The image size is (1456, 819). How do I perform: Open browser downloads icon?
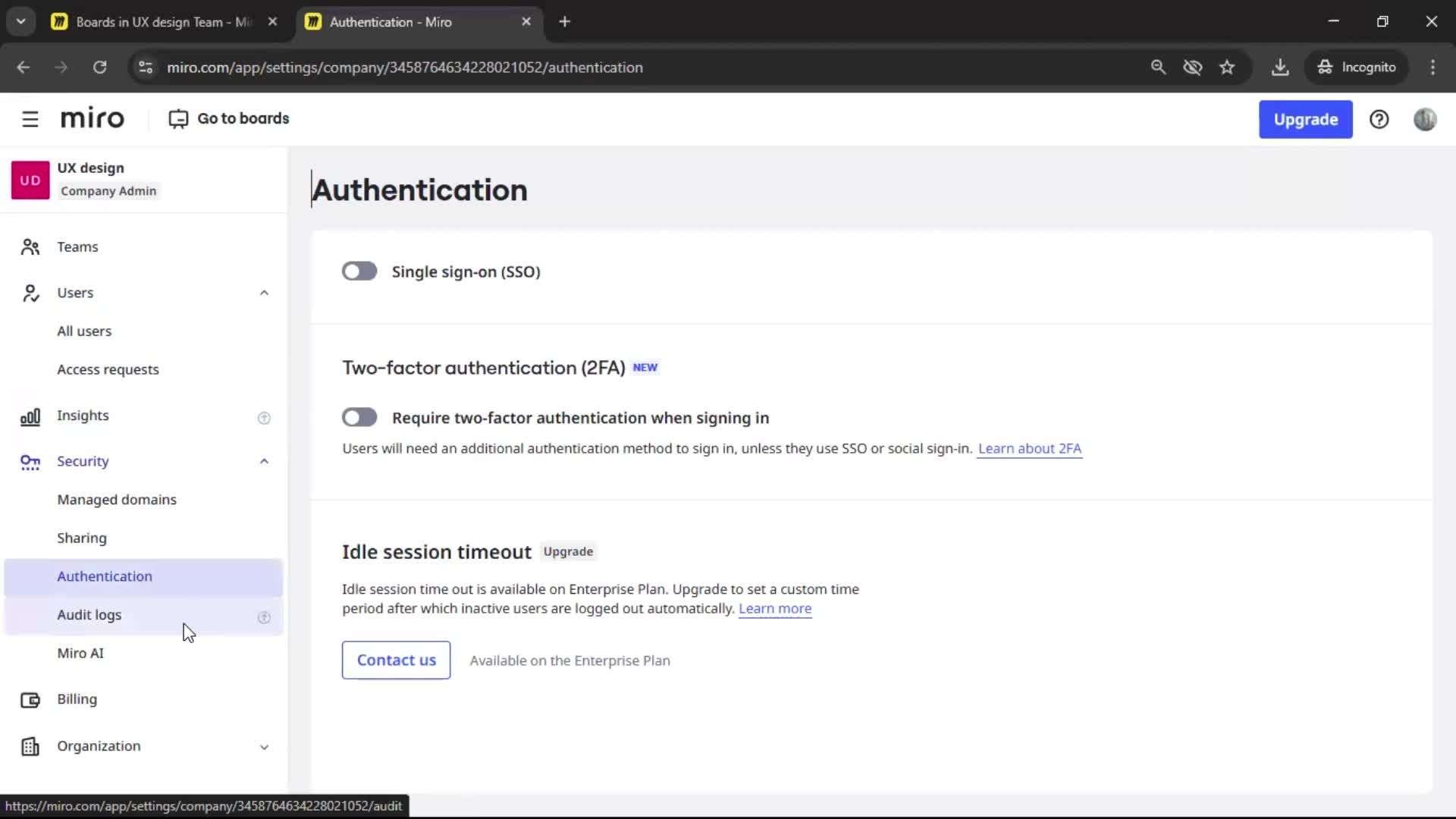pos(1280,67)
